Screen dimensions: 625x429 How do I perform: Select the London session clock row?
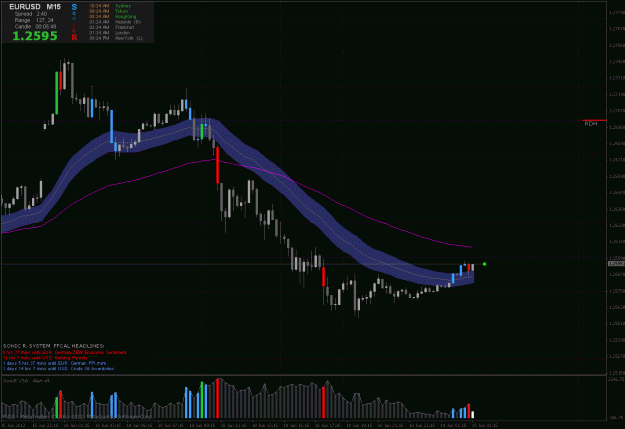coord(109,33)
